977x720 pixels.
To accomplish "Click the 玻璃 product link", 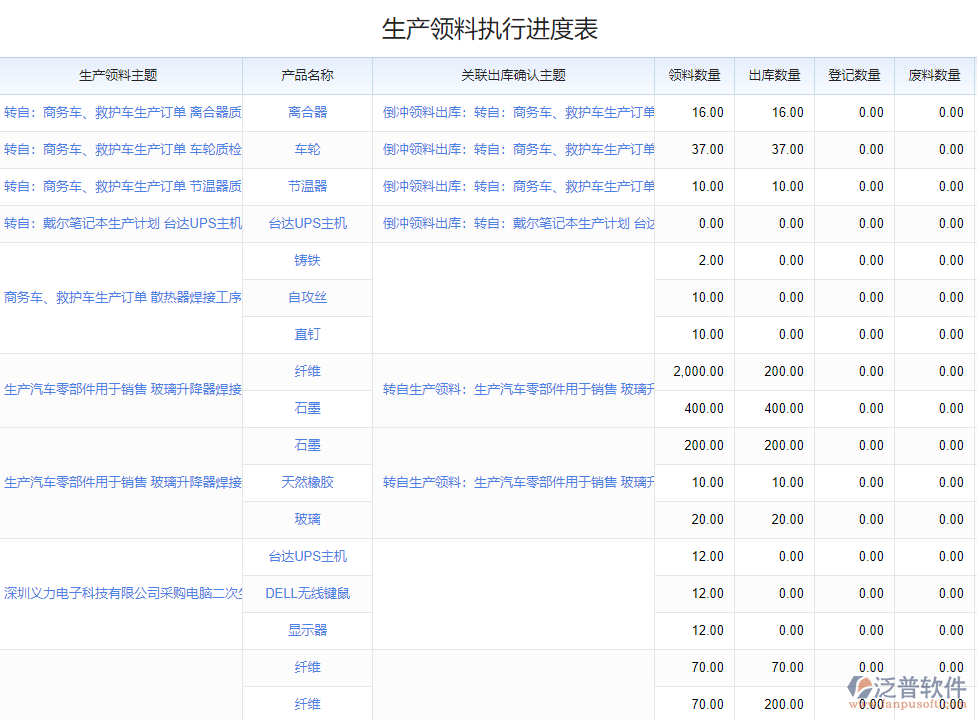I will tap(307, 519).
